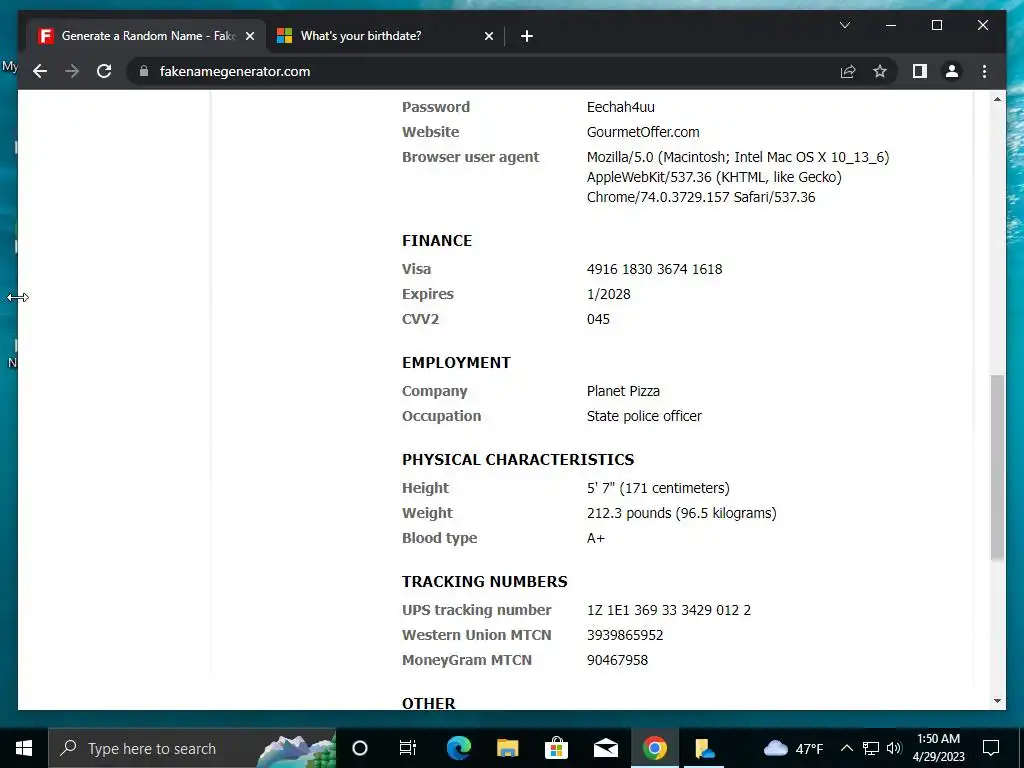
Task: Click the PHYSICAL CHARACTERISTICS heading
Action: click(x=518, y=460)
